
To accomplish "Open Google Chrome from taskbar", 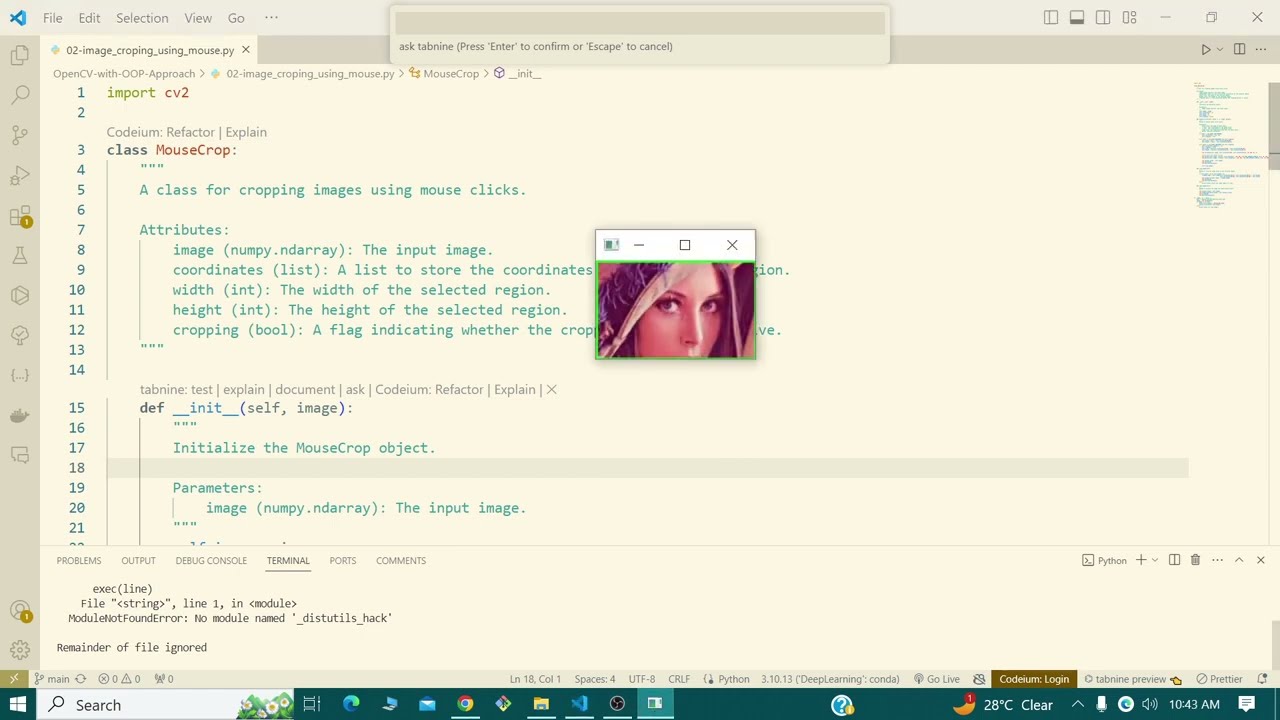I will pyautogui.click(x=466, y=704).
